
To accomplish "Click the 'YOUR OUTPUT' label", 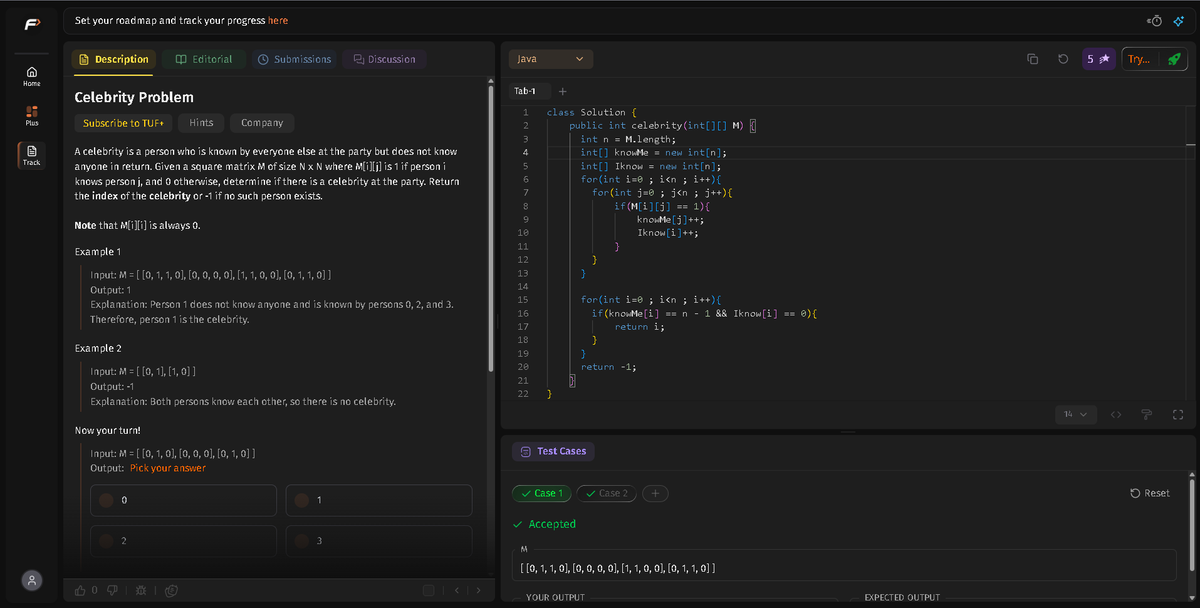I will click(x=555, y=598).
